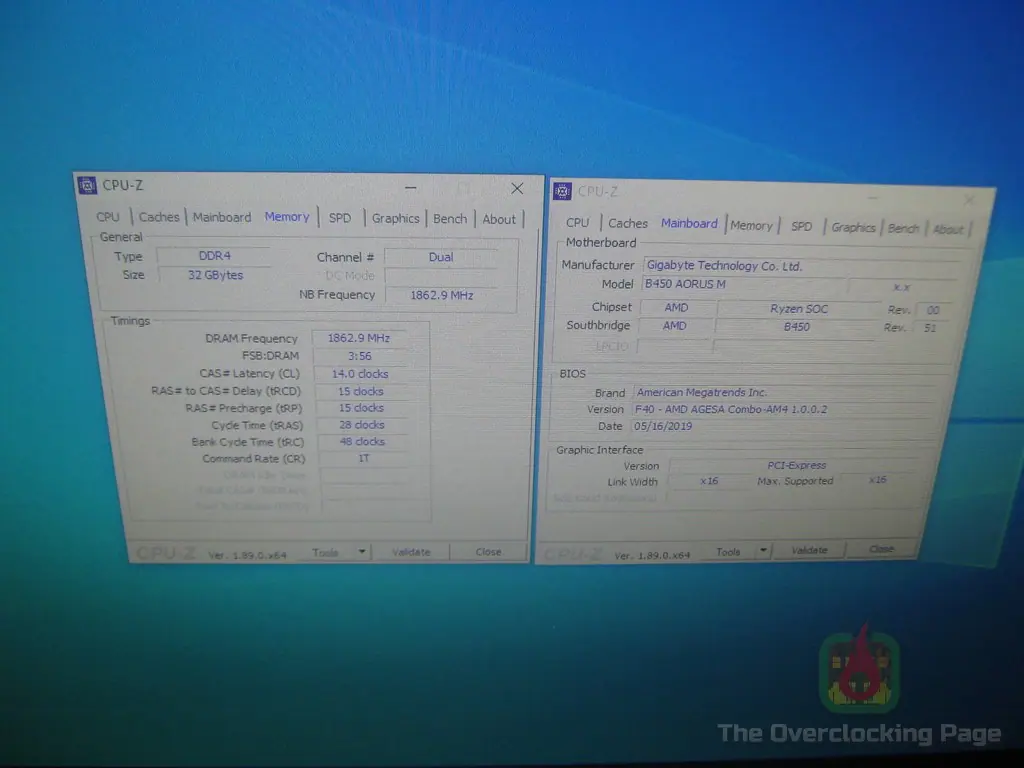
Task: Switch to Memory tab in right window
Action: tap(751, 225)
